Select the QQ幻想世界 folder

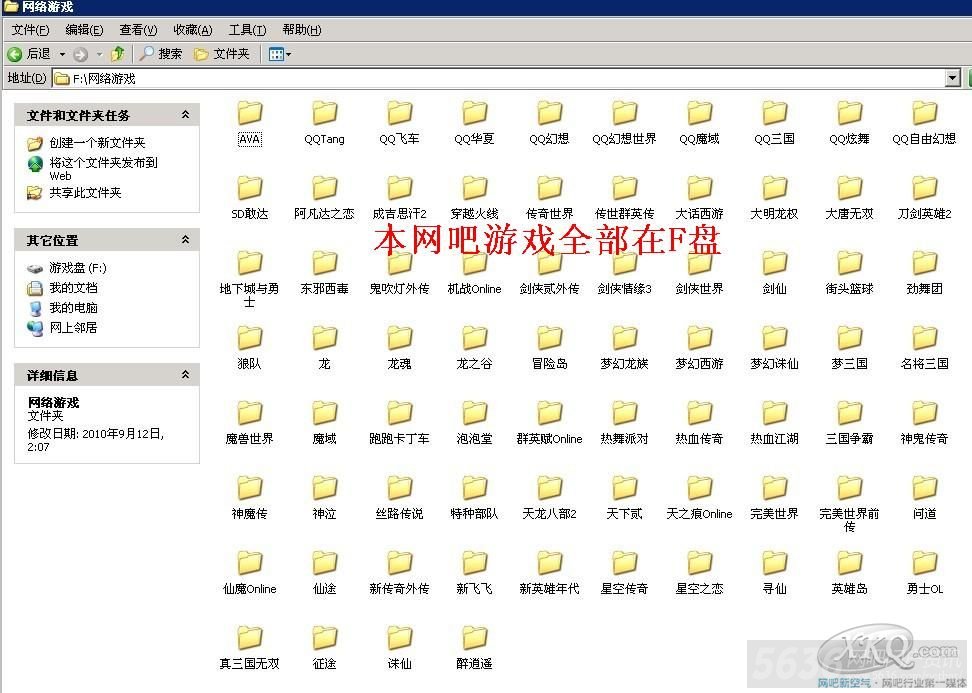click(624, 123)
